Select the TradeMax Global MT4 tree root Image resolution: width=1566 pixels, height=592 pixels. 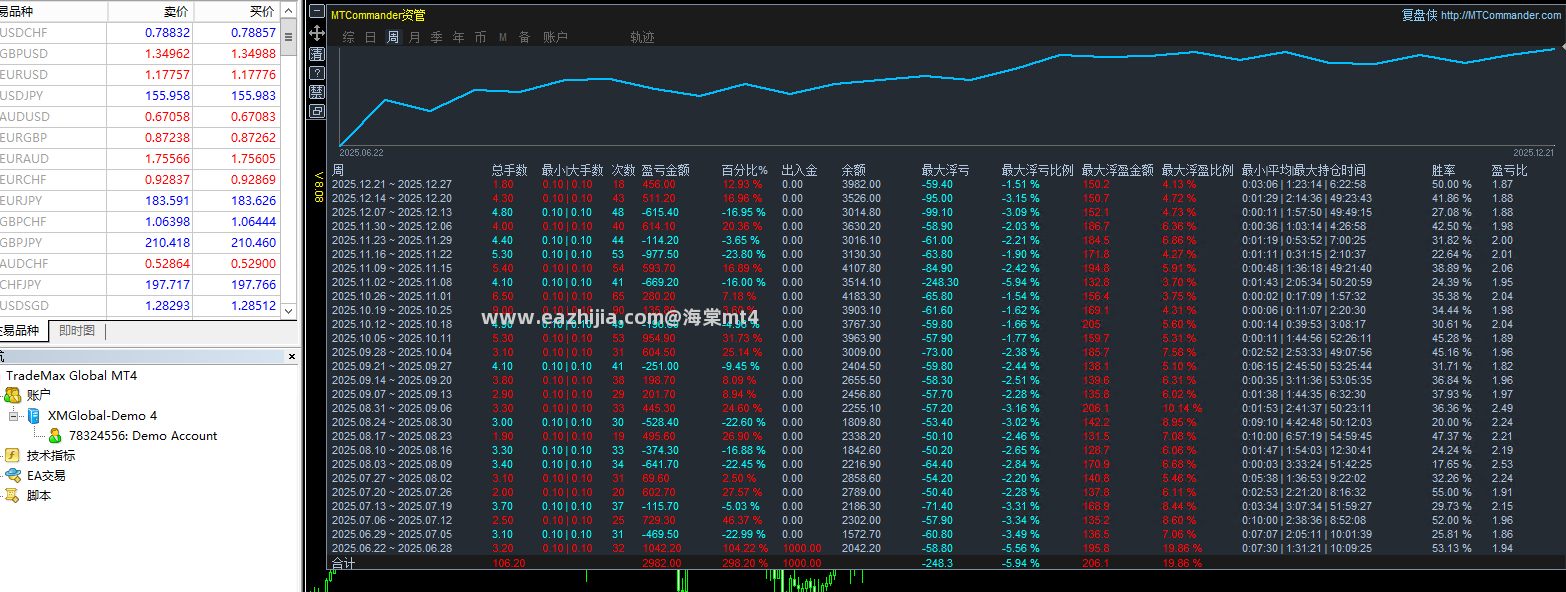tap(71, 375)
